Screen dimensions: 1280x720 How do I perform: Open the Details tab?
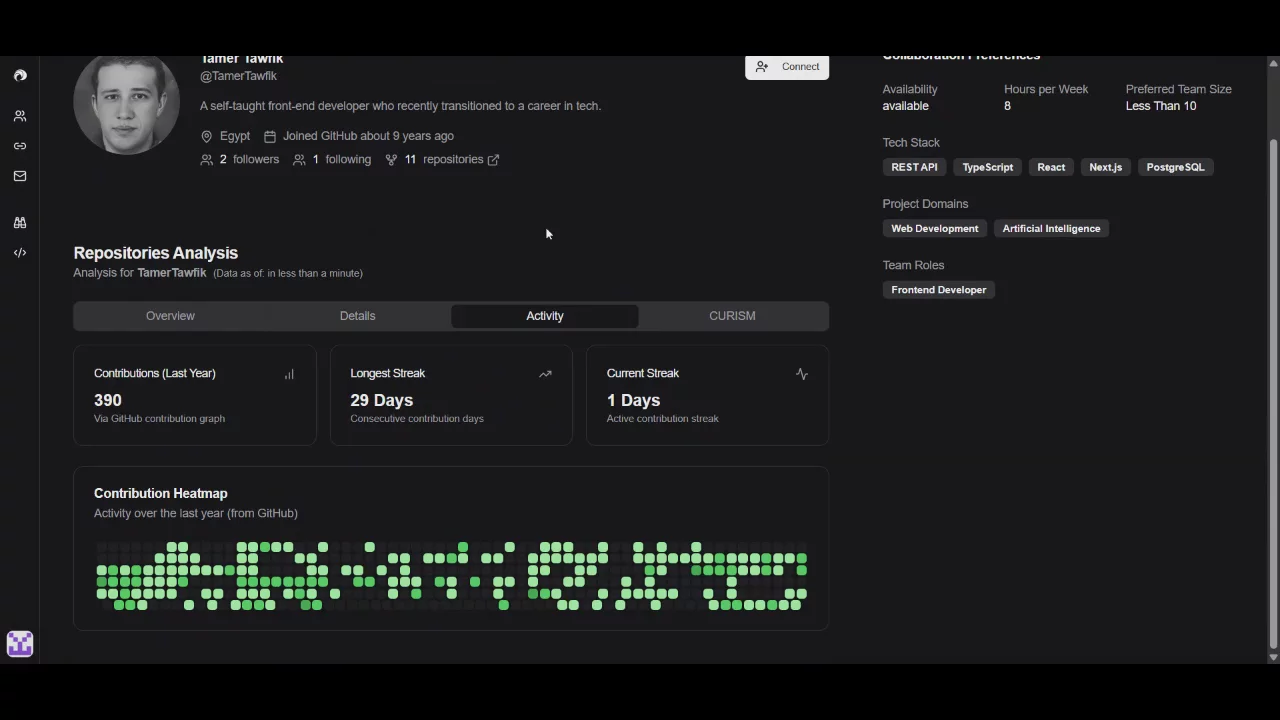[357, 316]
